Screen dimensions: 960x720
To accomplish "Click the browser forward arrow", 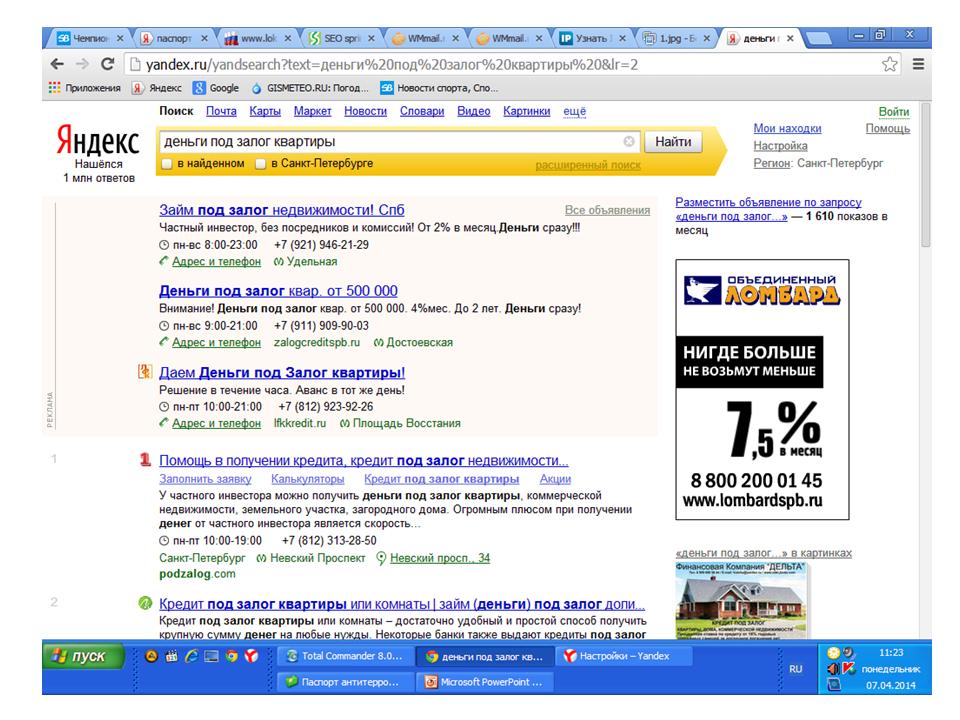I will click(82, 64).
